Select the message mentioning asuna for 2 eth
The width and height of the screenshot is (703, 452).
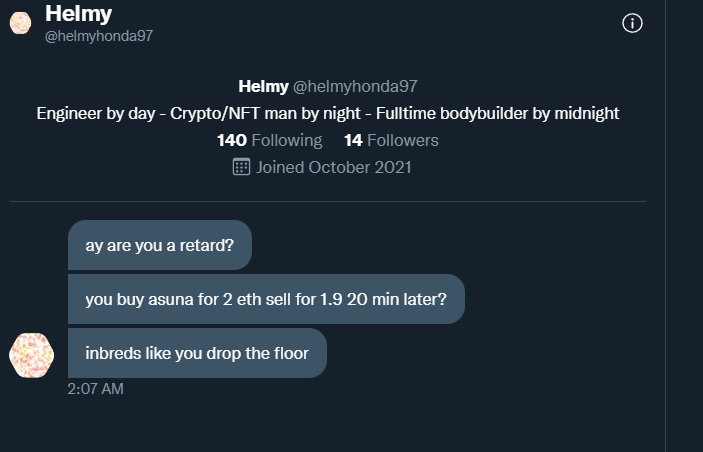point(266,299)
